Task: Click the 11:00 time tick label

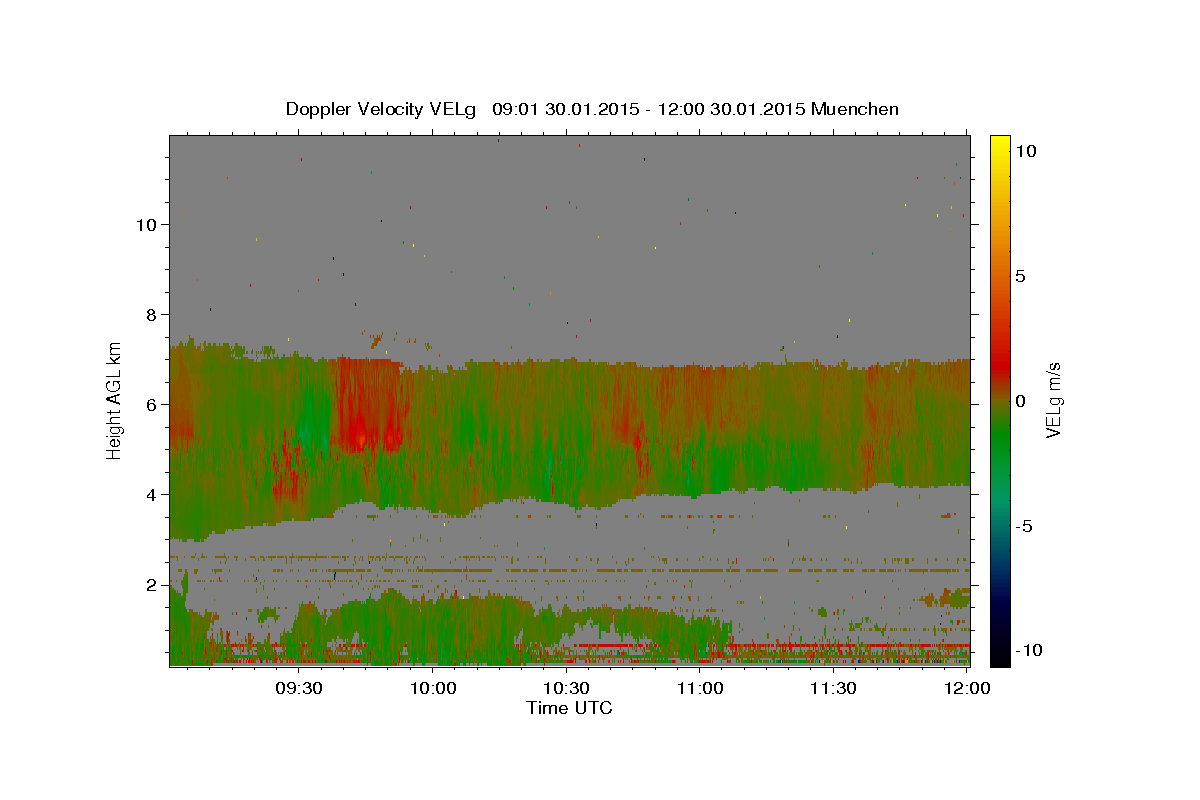Action: 700,689
